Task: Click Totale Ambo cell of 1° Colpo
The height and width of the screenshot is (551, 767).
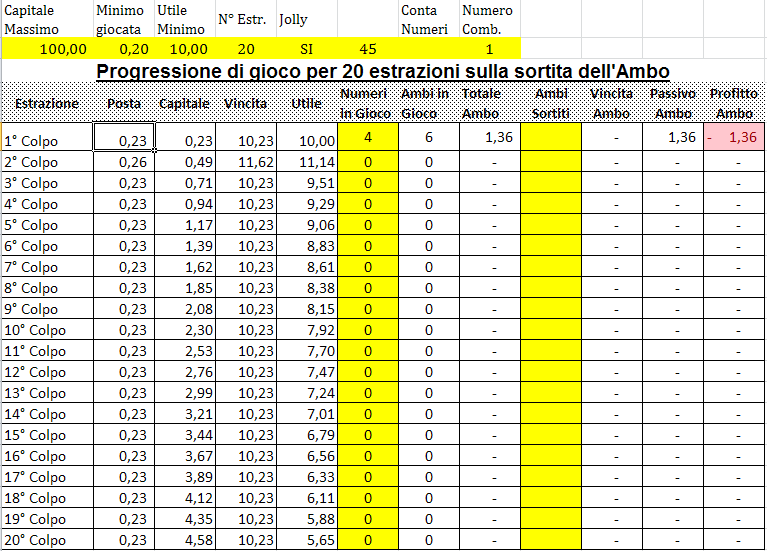Action: 490,137
